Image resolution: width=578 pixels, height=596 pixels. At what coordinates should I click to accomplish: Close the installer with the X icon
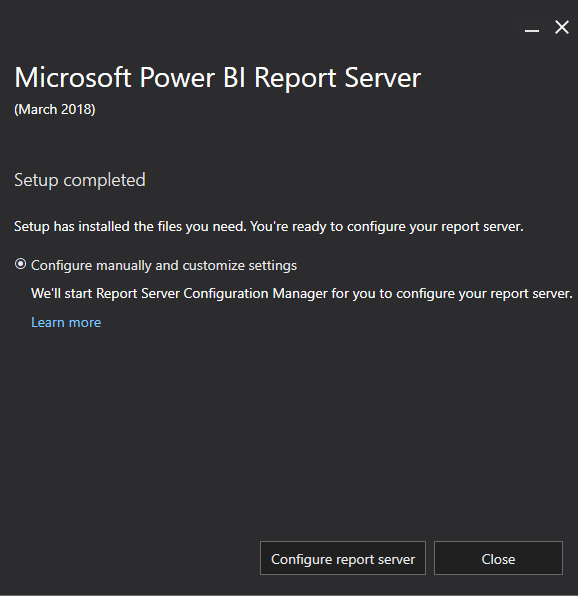[x=562, y=27]
